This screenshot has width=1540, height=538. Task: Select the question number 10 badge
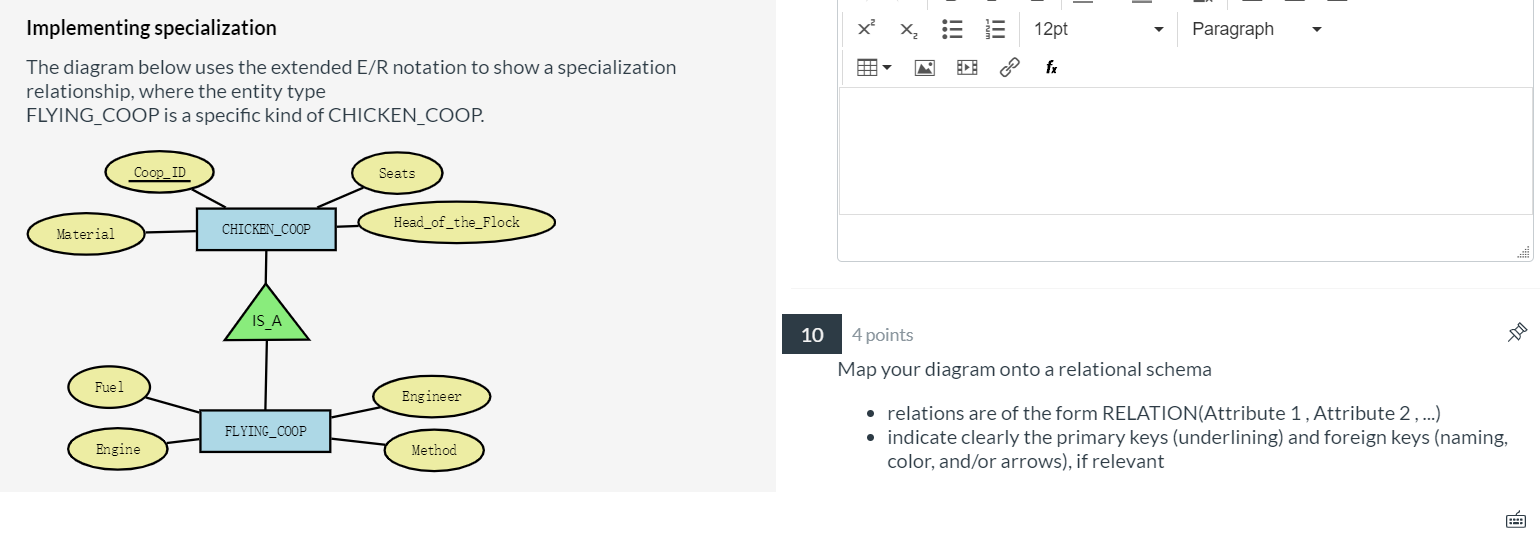point(812,334)
